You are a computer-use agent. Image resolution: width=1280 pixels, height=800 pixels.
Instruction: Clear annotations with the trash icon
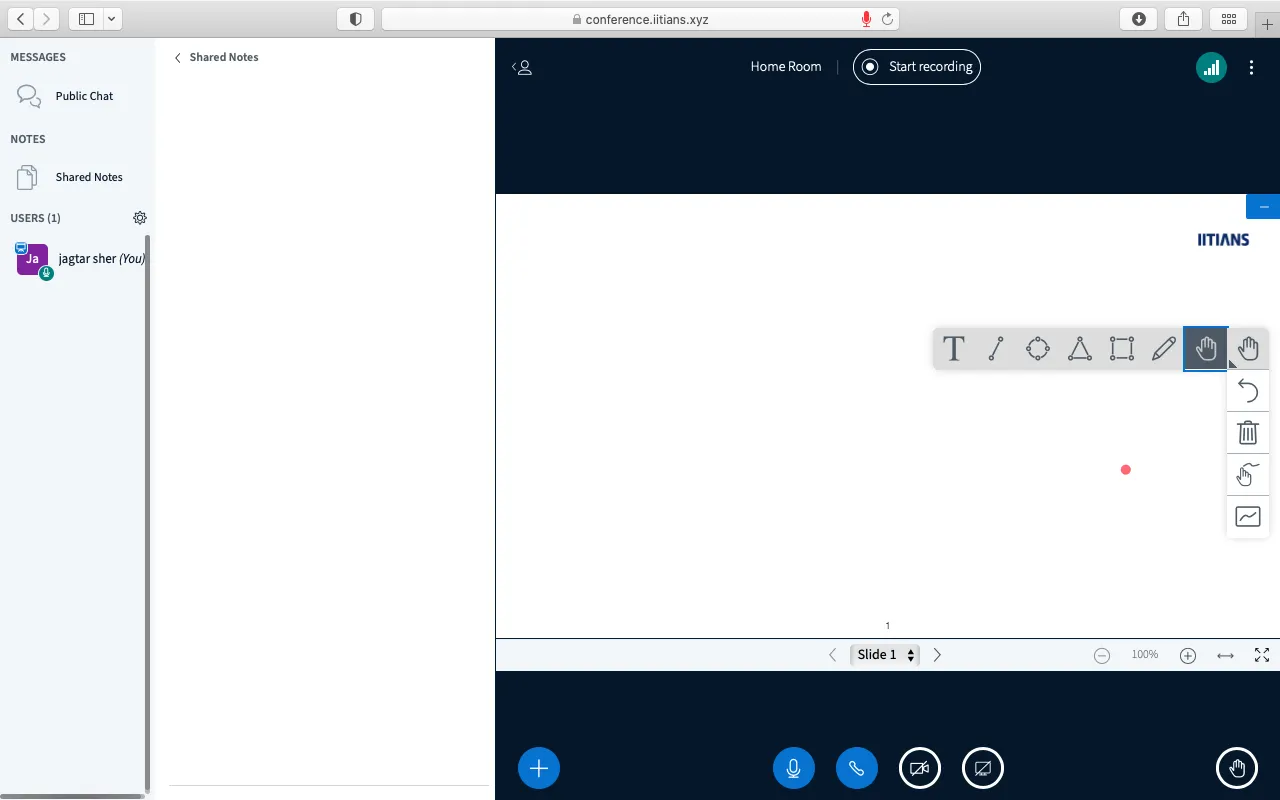pyautogui.click(x=1248, y=433)
